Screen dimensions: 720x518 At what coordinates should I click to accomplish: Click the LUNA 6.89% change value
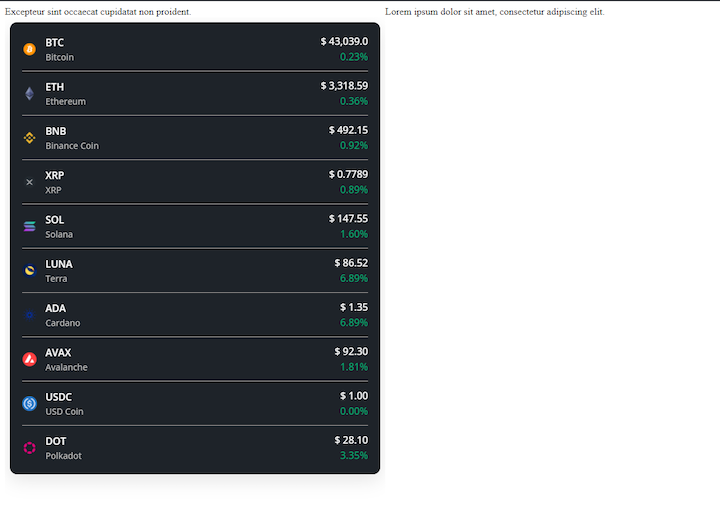pos(354,279)
